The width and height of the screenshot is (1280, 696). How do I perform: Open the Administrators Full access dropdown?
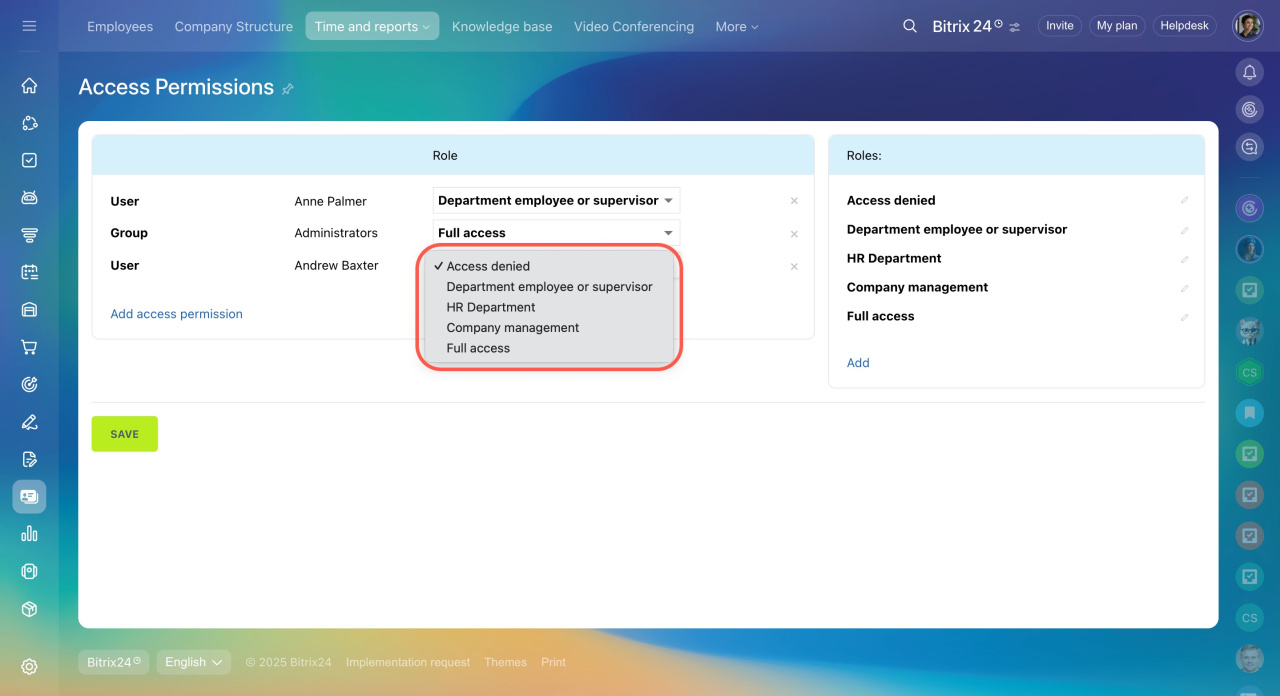tap(556, 233)
